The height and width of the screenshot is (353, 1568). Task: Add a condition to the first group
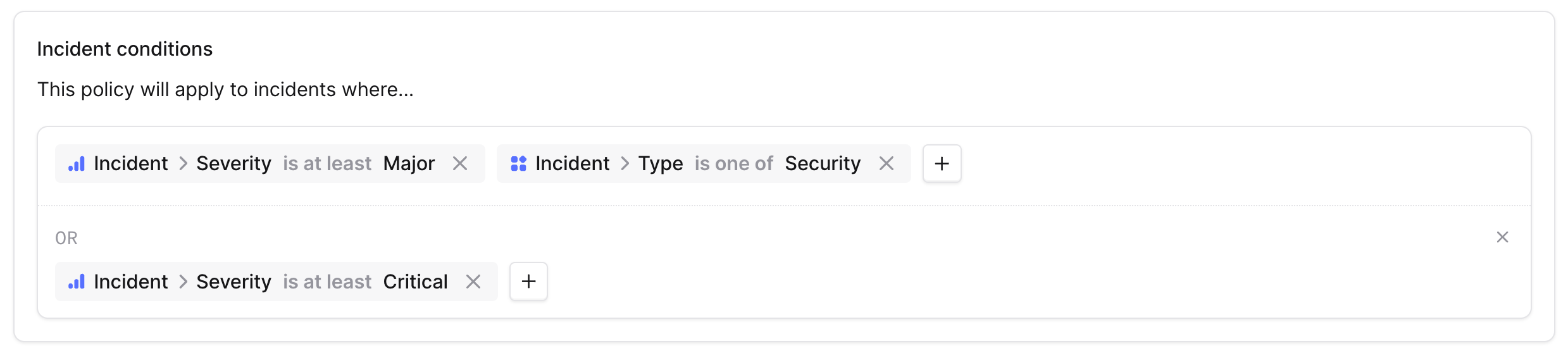tap(942, 164)
